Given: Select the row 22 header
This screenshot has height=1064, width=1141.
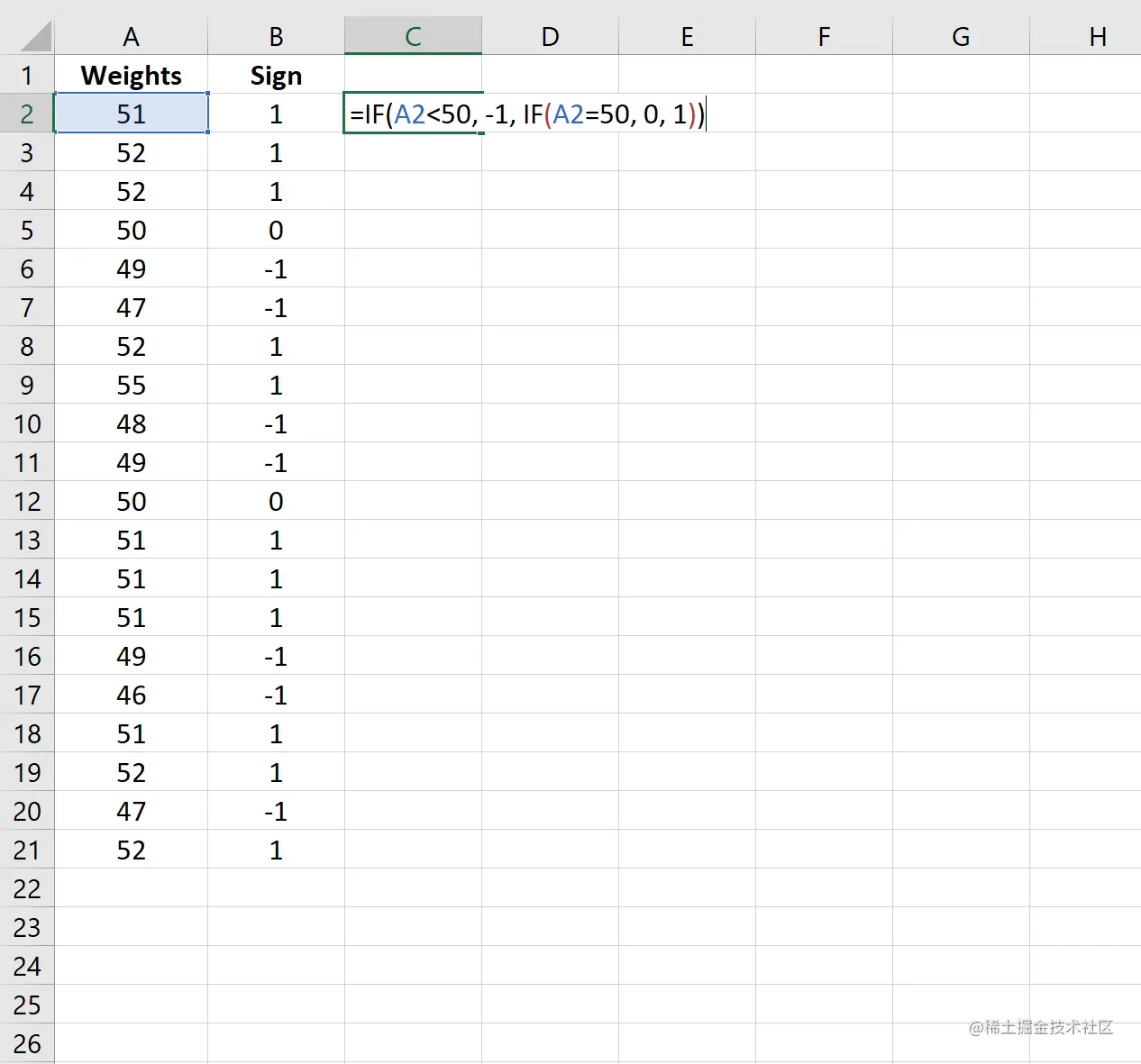Looking at the screenshot, I should coord(27,888).
